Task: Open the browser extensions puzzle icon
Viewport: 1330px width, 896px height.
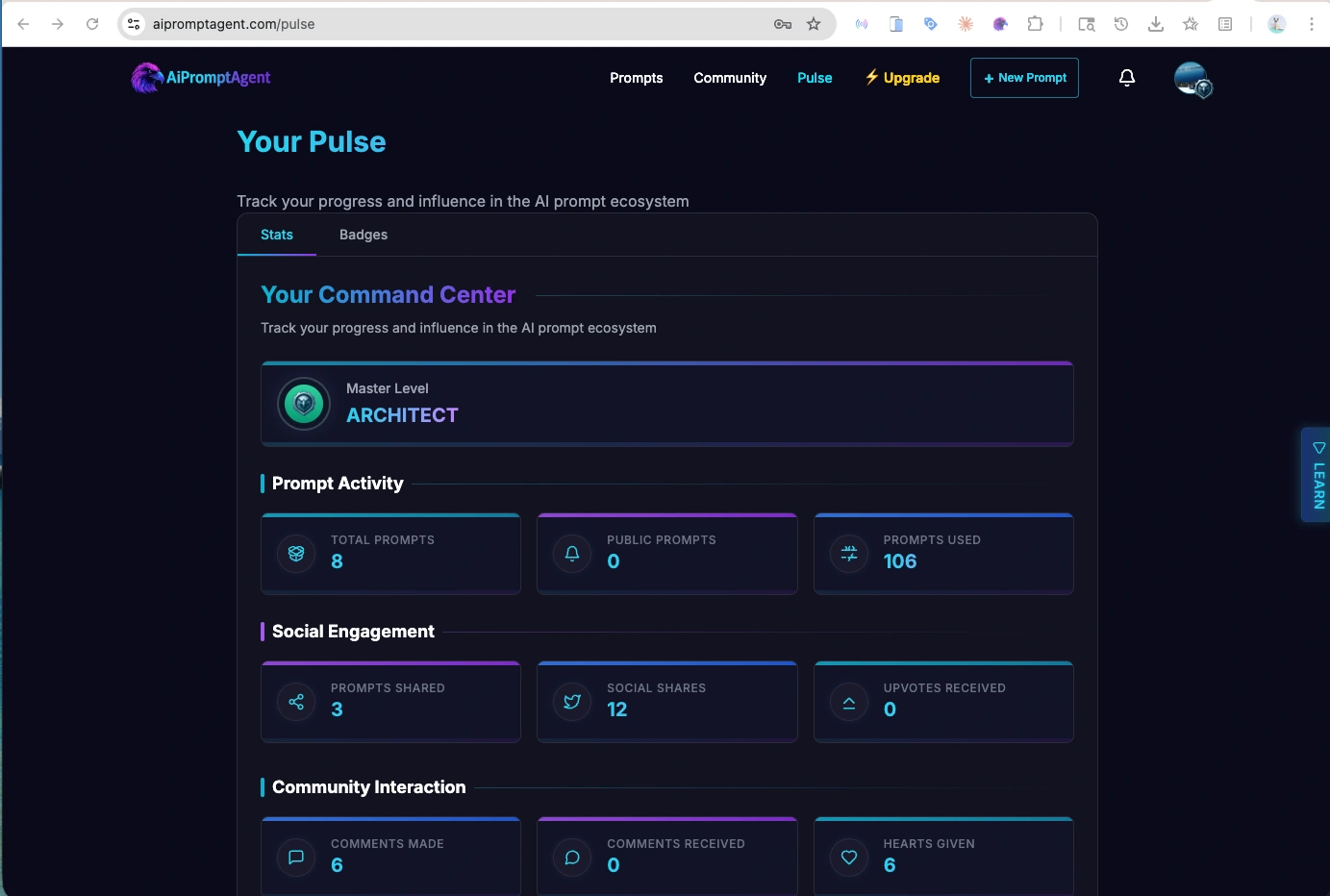Action: click(x=1035, y=24)
